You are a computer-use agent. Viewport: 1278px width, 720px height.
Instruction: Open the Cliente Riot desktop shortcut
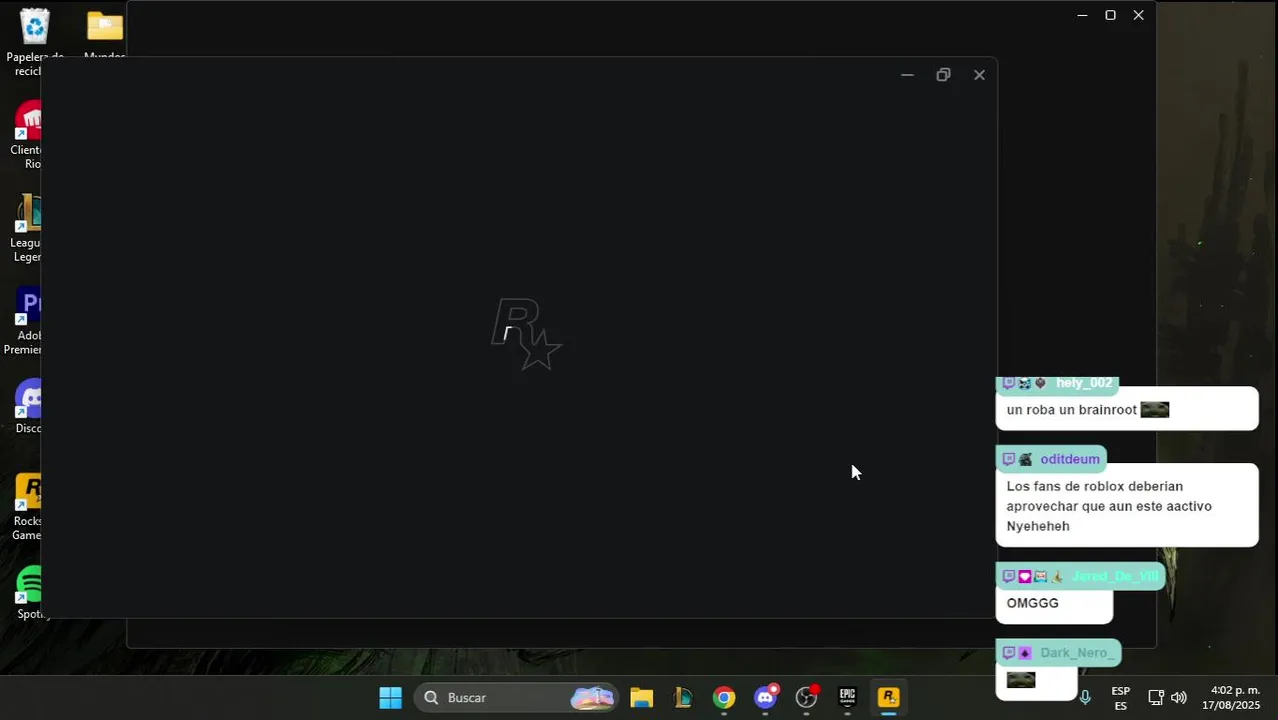click(28, 135)
